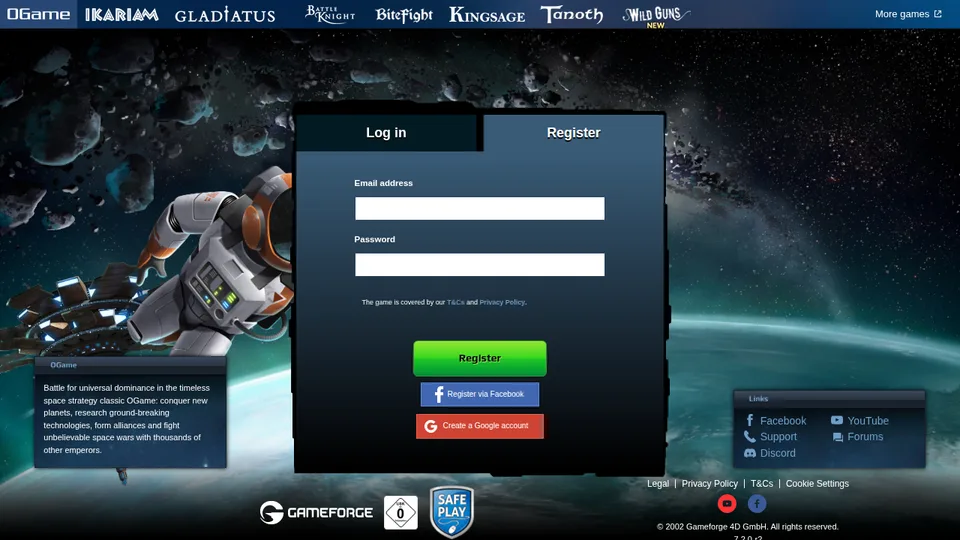The height and width of the screenshot is (540, 960).
Task: Open the OGame logo in top bar
Action: click(38, 14)
